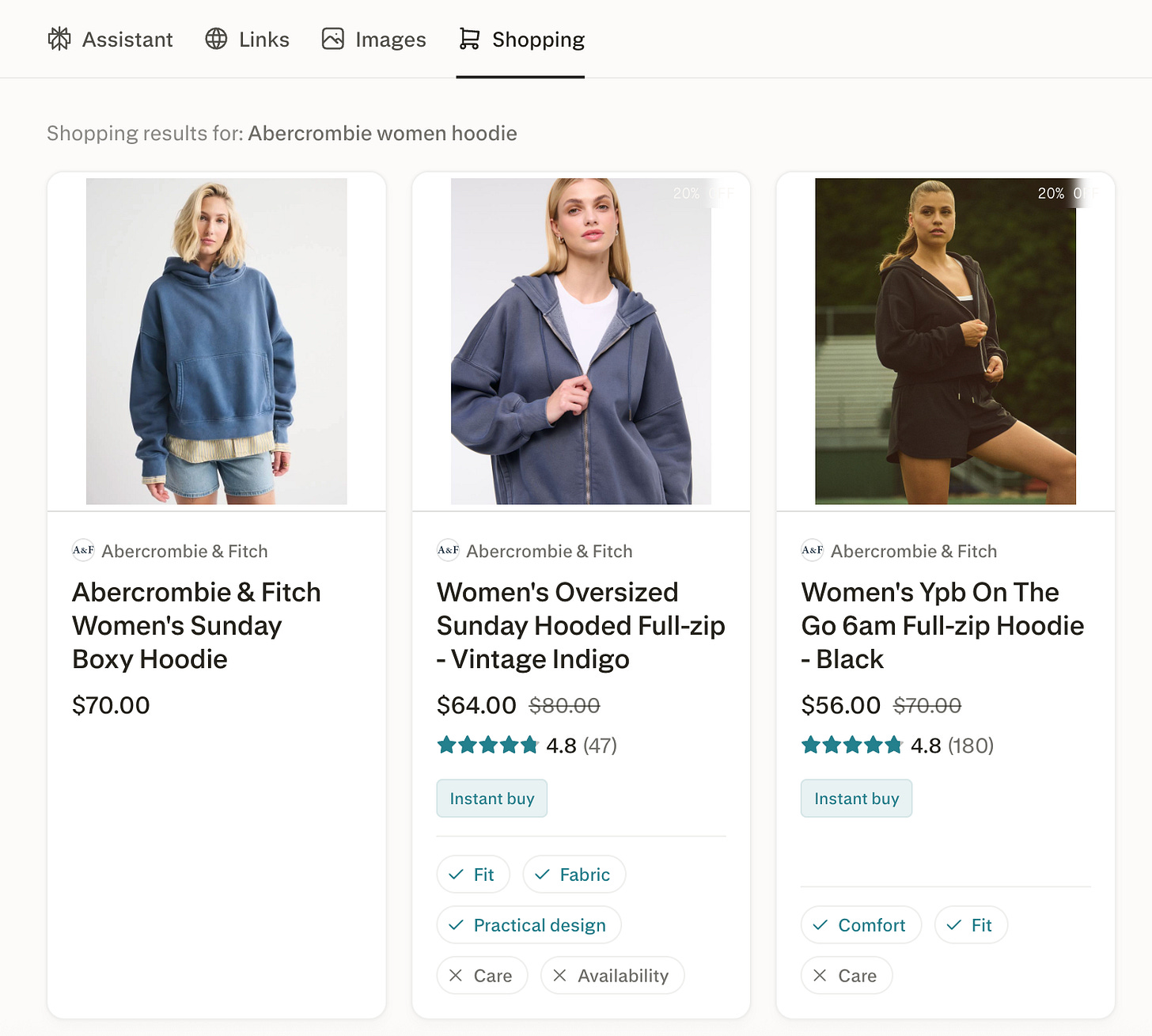Select the Availability tag

coord(612,976)
